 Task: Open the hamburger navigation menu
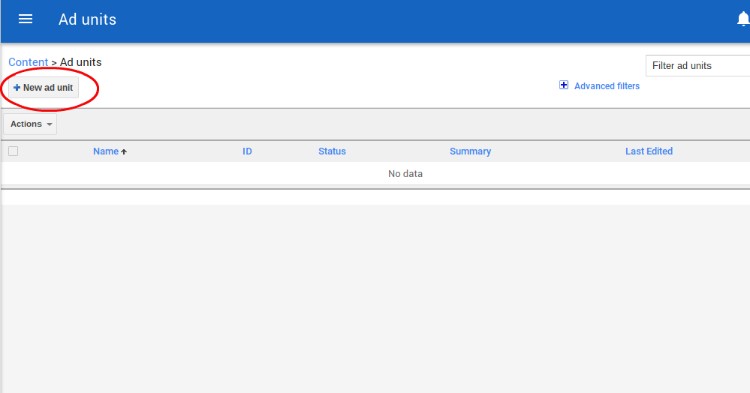[x=25, y=19]
